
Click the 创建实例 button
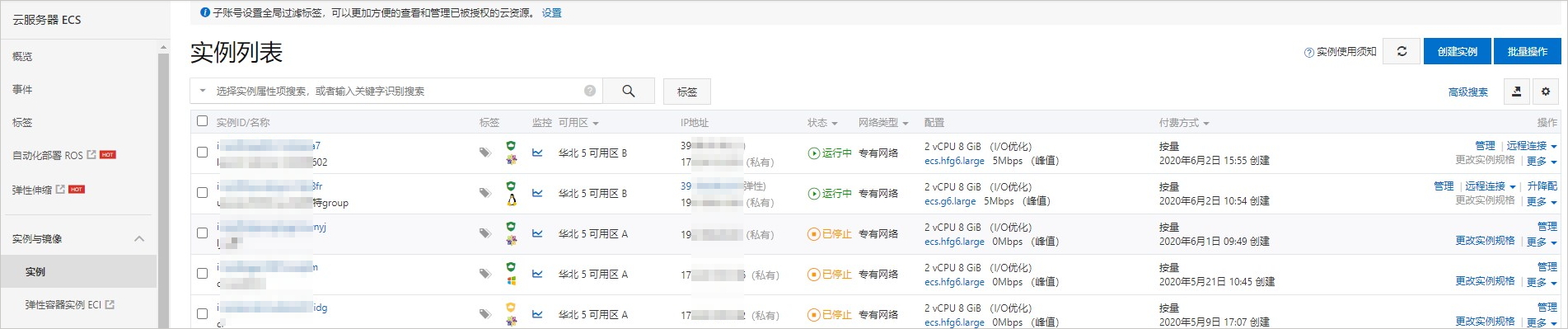point(1458,51)
